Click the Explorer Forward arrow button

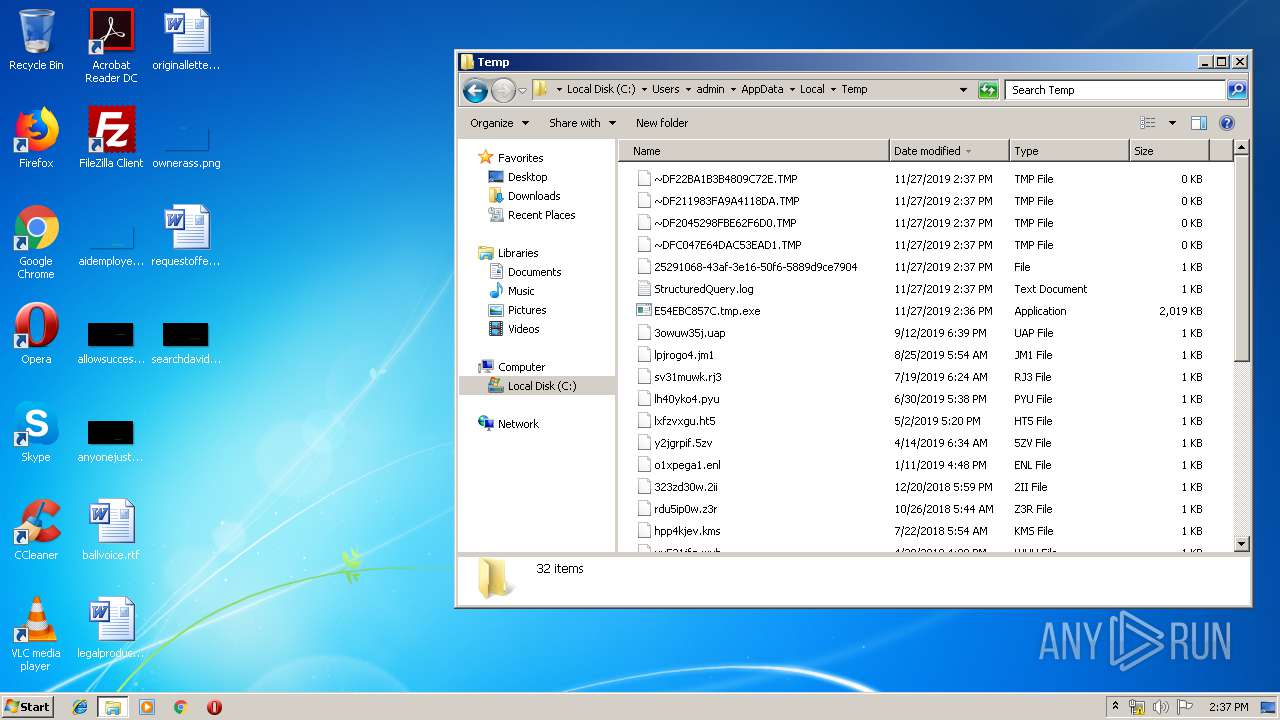[x=503, y=90]
